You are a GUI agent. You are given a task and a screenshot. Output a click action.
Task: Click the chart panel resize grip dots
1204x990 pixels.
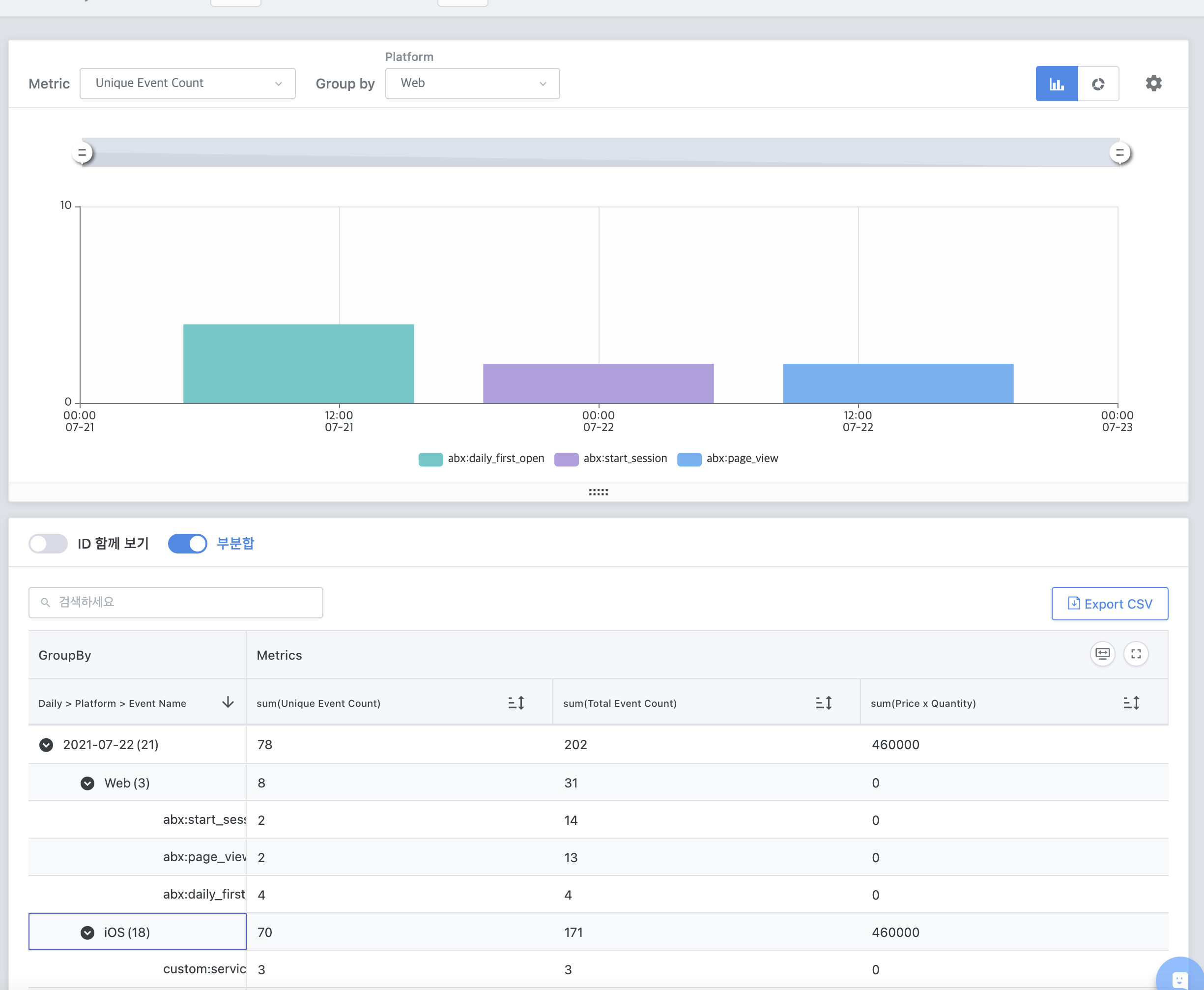[599, 492]
